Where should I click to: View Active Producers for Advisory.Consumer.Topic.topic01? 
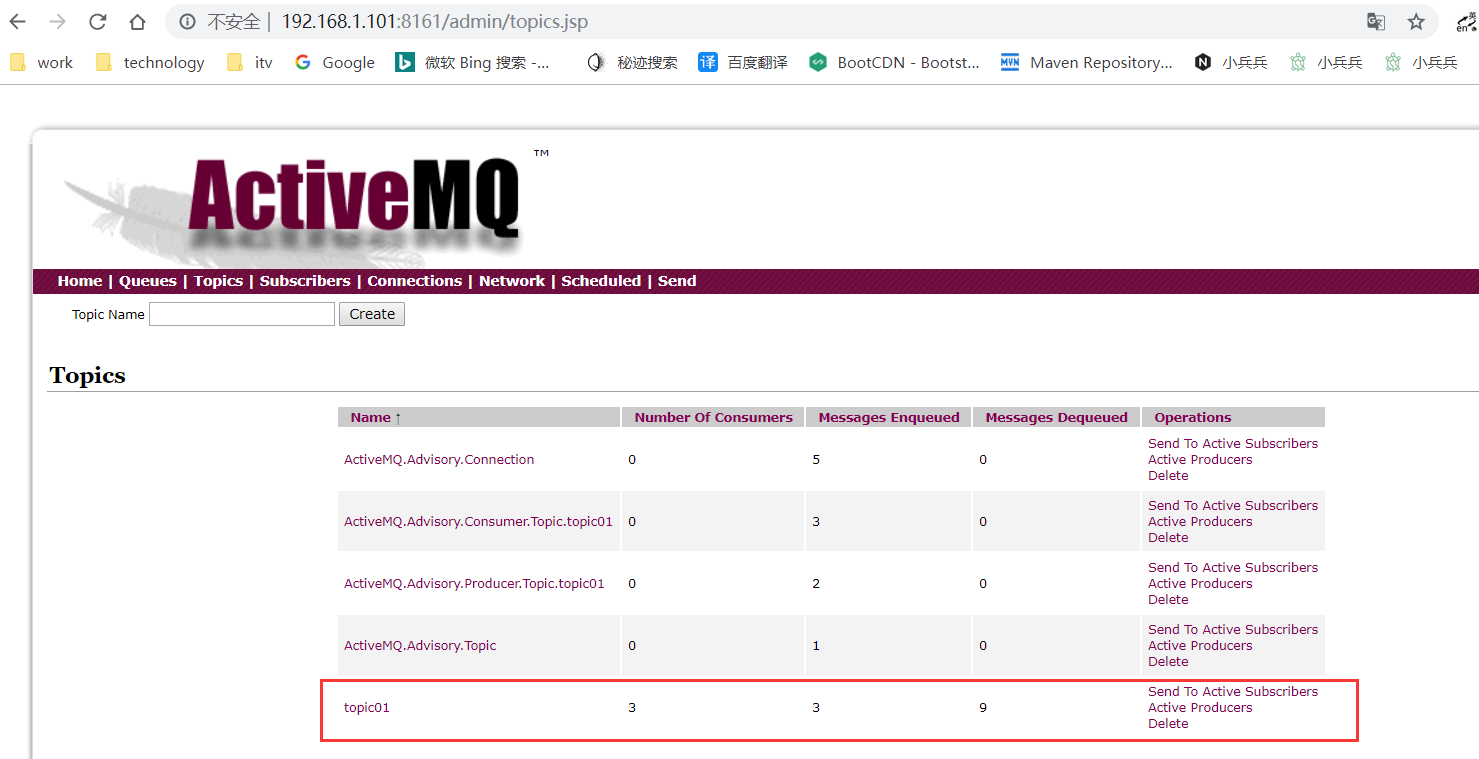click(1200, 522)
